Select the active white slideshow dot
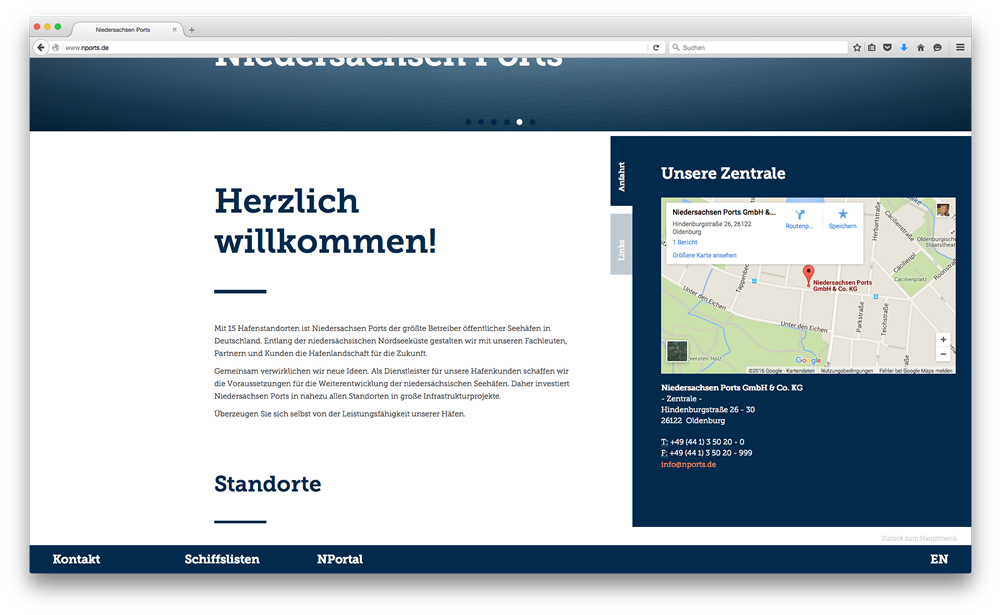Viewport: 1000px width, 615px height. [x=519, y=122]
